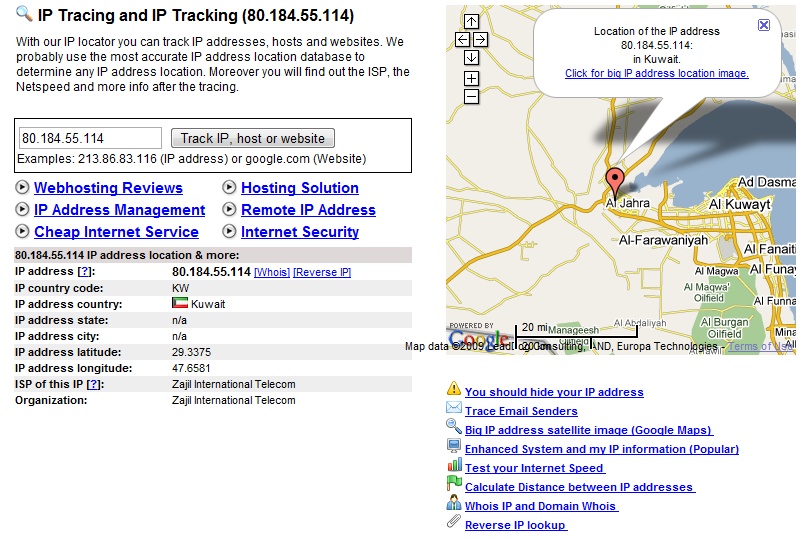Click the big IP address location image link
This screenshot has height=538, width=808.
pos(656,74)
